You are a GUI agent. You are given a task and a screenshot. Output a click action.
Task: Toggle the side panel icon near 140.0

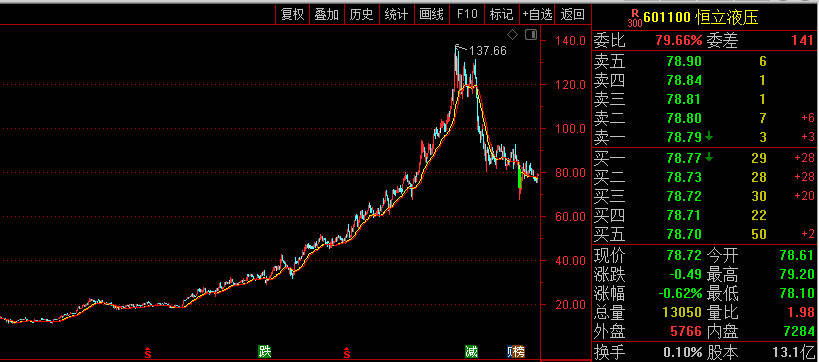pos(531,35)
